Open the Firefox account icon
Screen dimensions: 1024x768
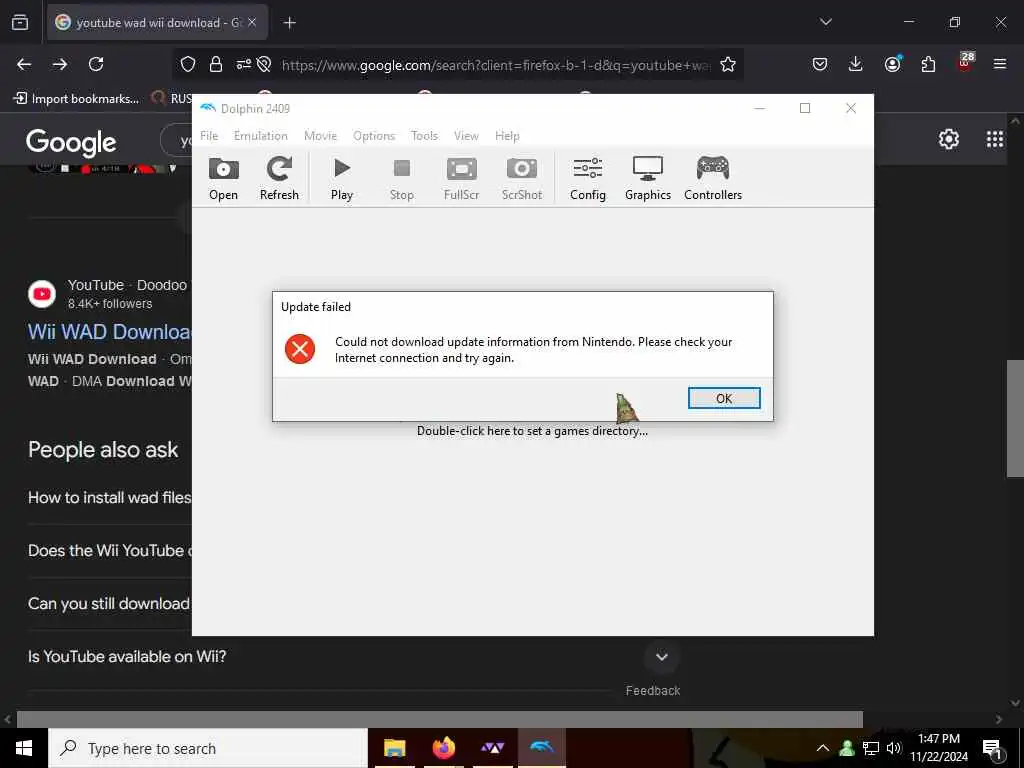pos(892,64)
